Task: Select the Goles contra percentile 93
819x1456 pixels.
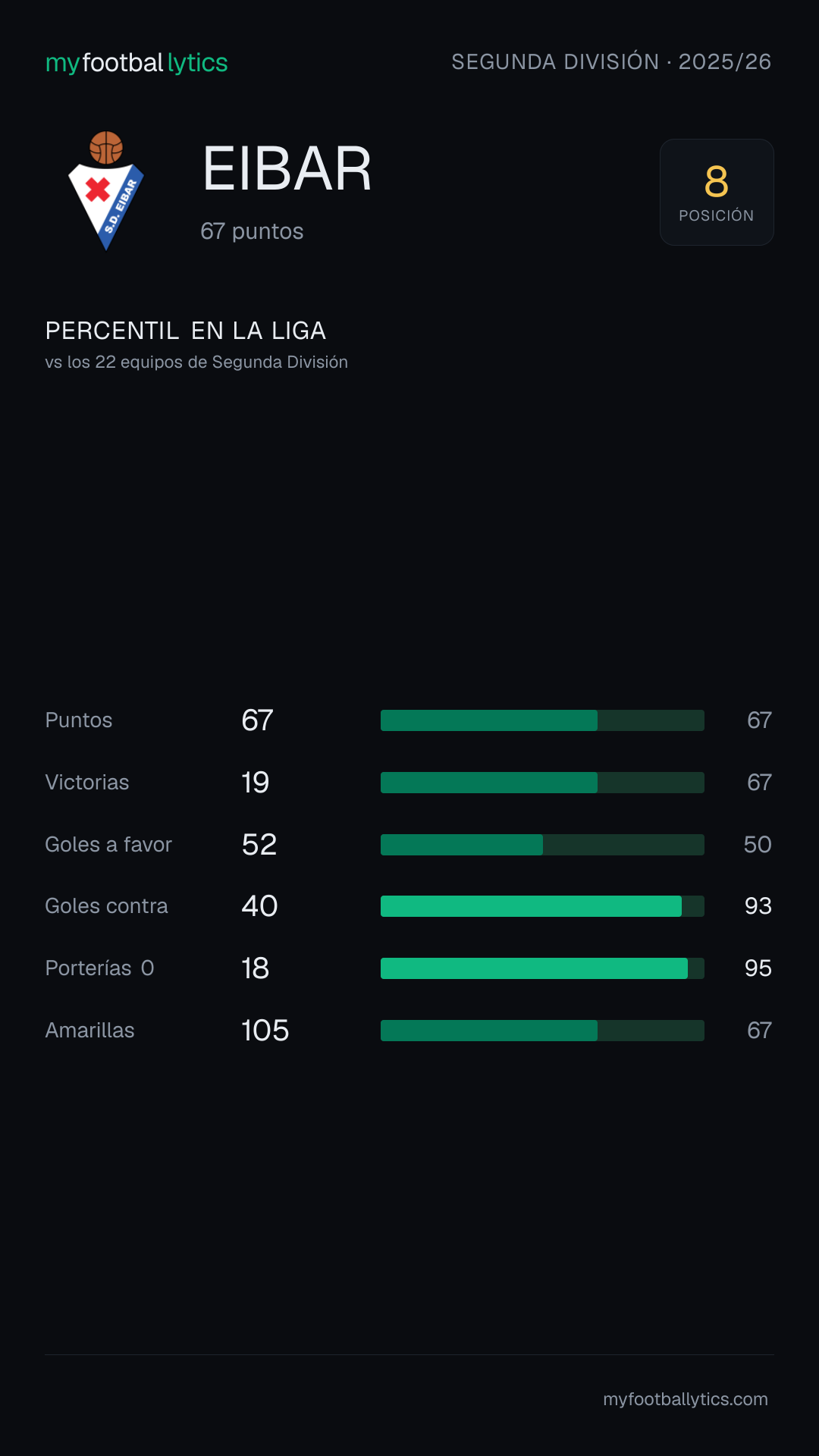Action: pyautogui.click(x=758, y=906)
